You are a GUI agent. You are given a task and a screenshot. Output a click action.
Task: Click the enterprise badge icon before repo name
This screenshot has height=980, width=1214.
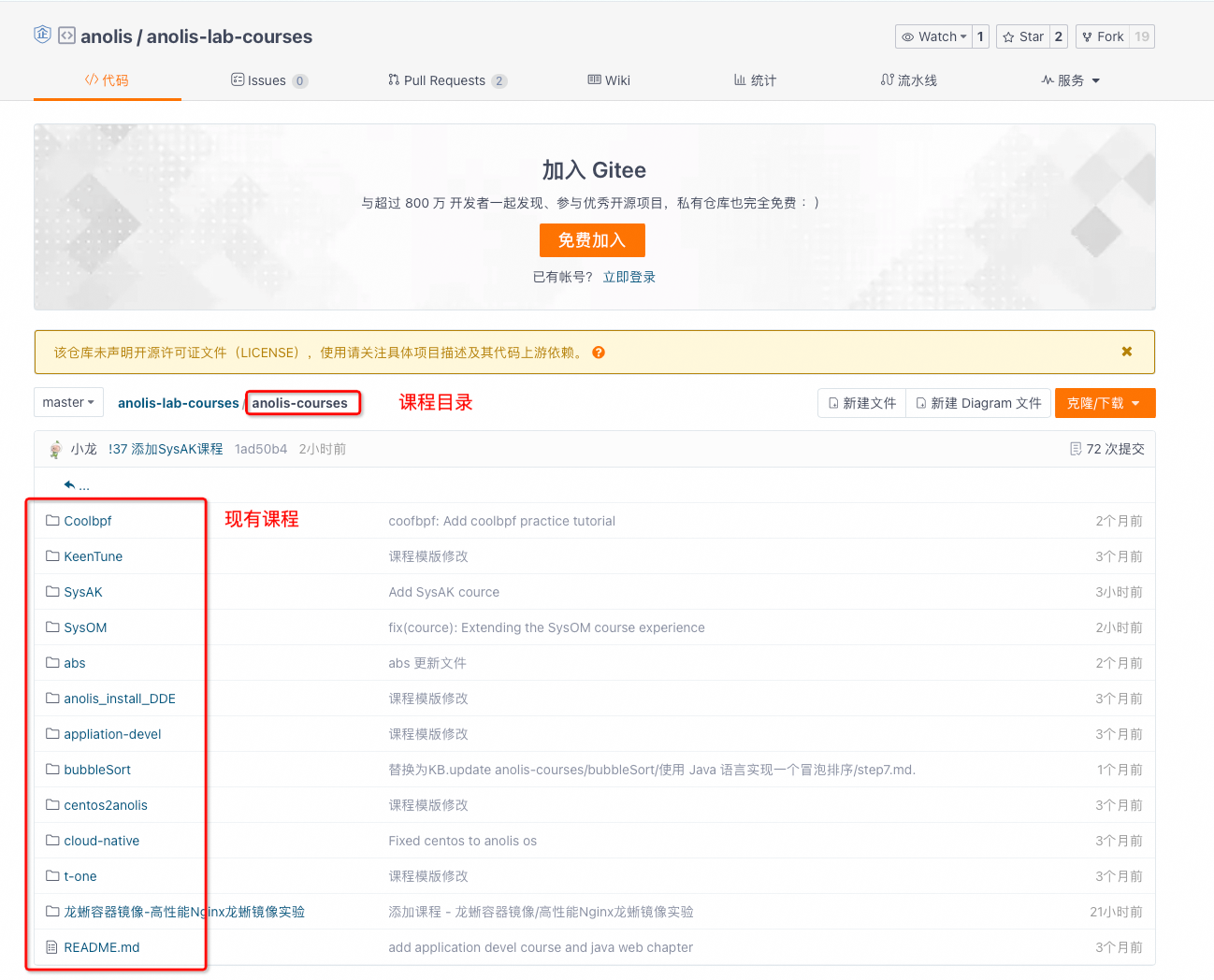coord(42,35)
